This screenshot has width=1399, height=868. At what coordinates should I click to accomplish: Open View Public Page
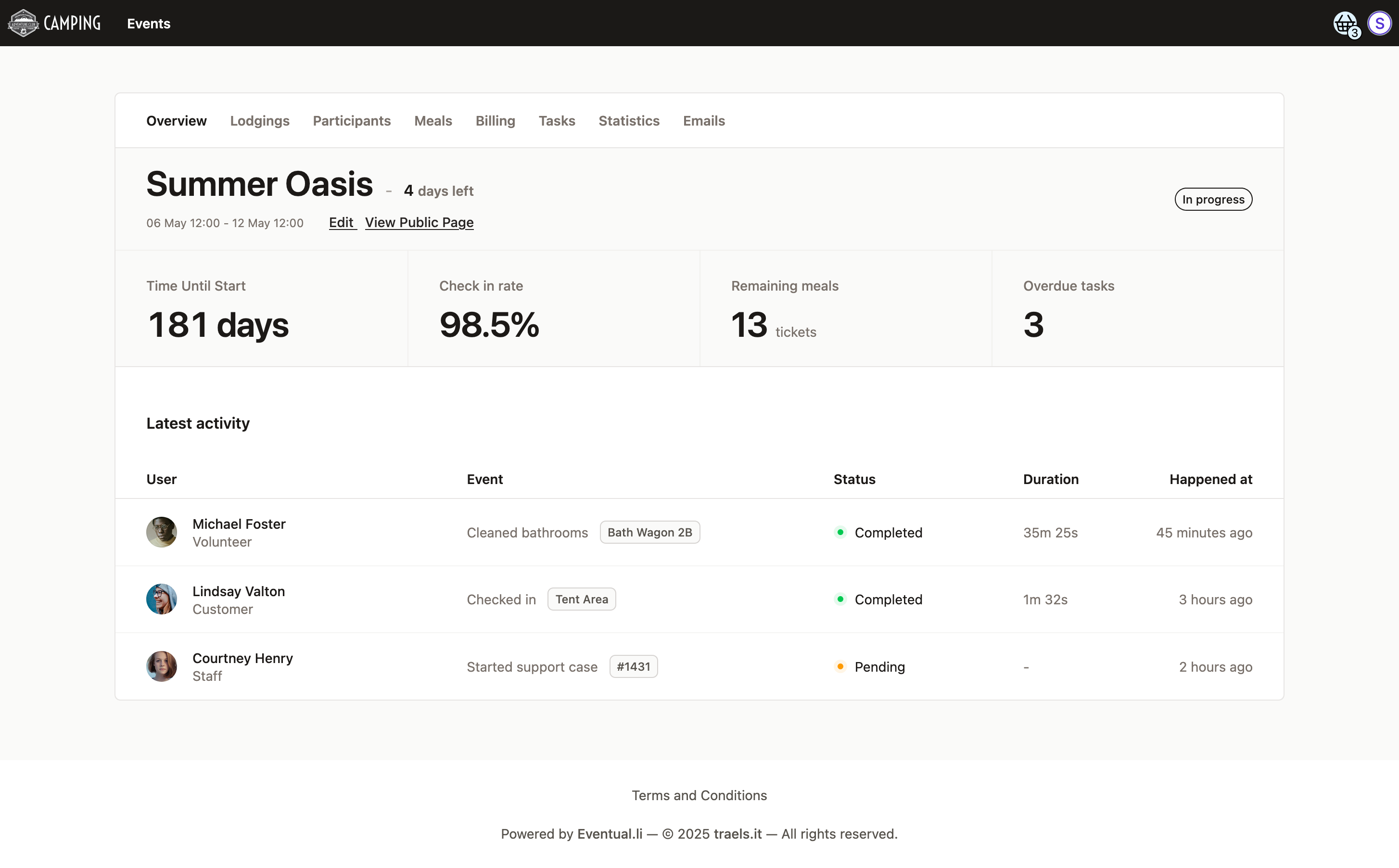(x=419, y=222)
